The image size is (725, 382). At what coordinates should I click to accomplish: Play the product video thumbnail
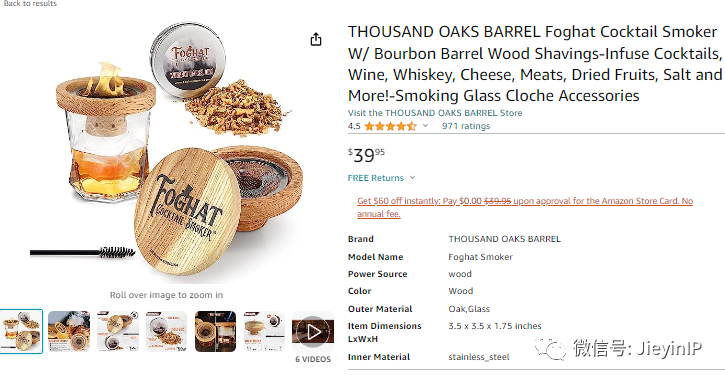[x=313, y=332]
